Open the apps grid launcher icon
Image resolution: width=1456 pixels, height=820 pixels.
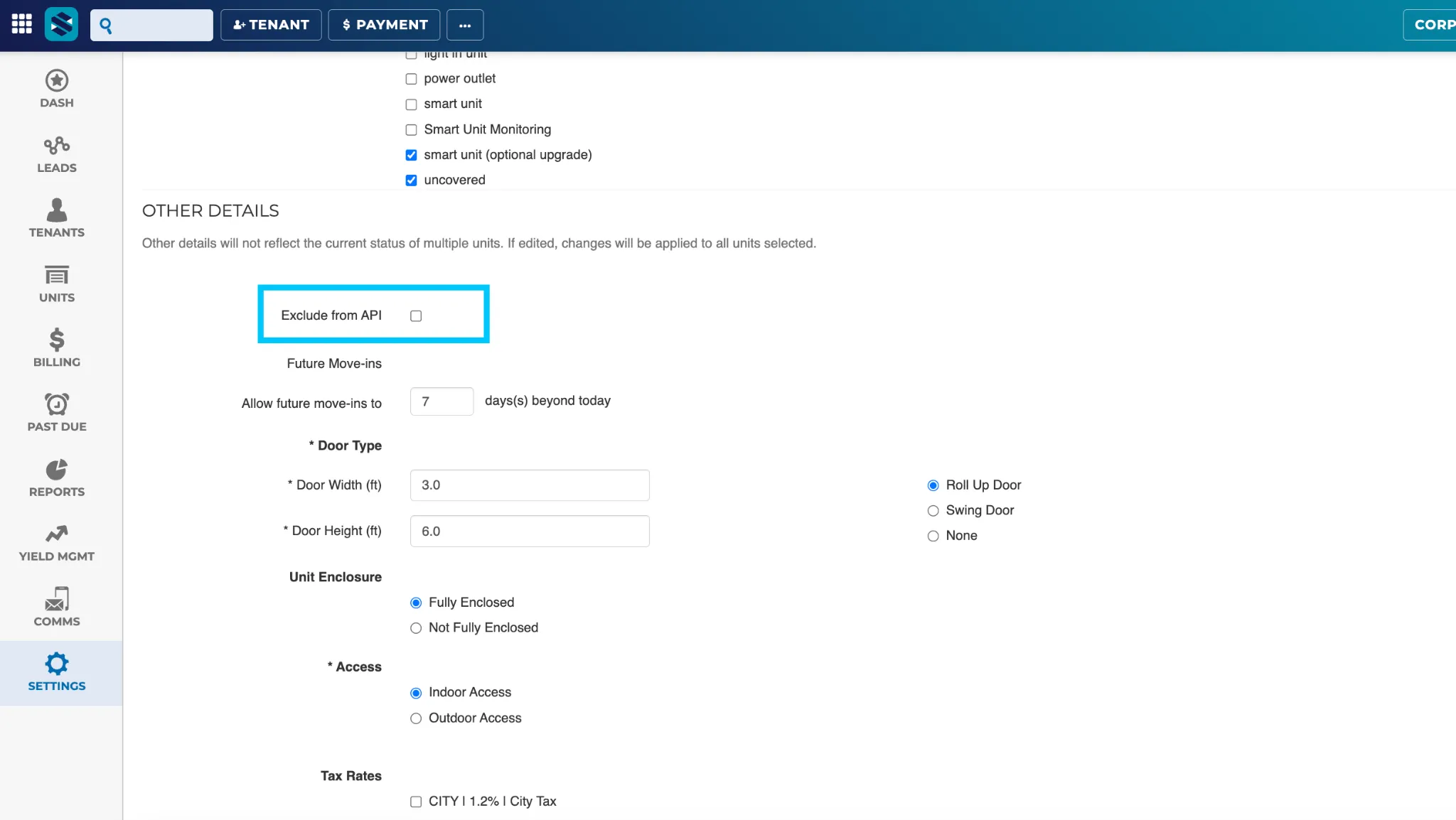pyautogui.click(x=21, y=24)
